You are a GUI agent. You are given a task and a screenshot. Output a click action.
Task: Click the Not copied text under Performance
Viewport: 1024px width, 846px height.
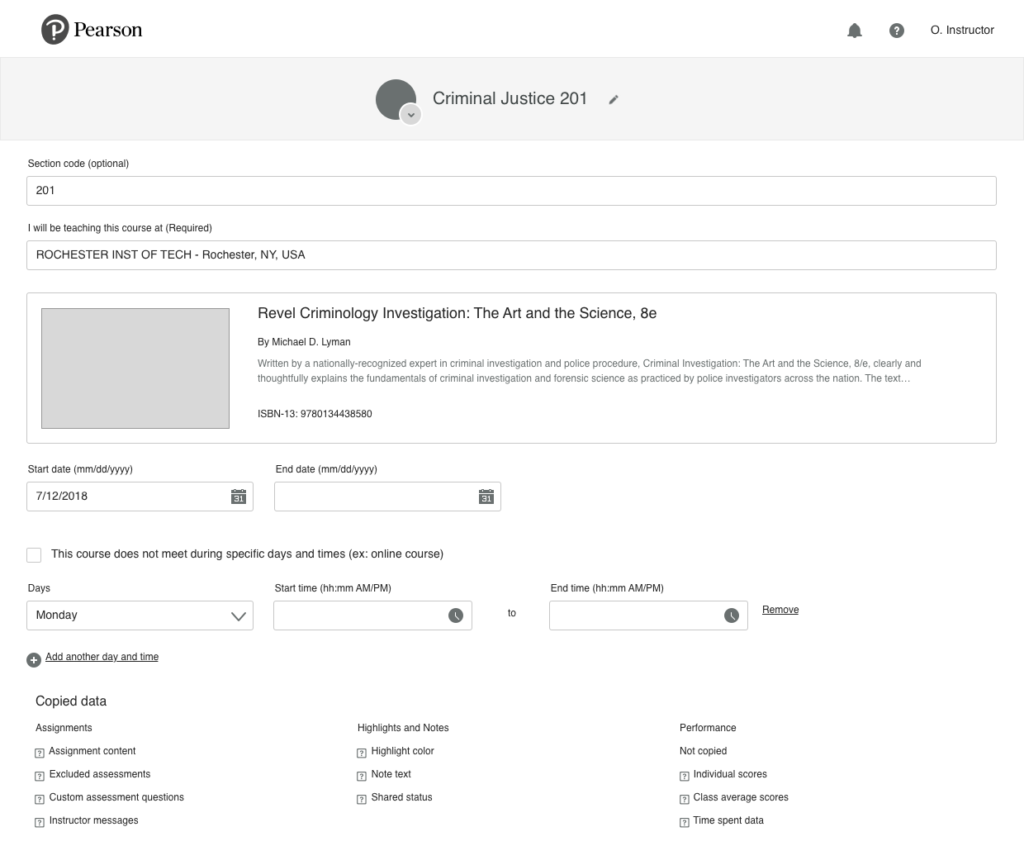703,751
